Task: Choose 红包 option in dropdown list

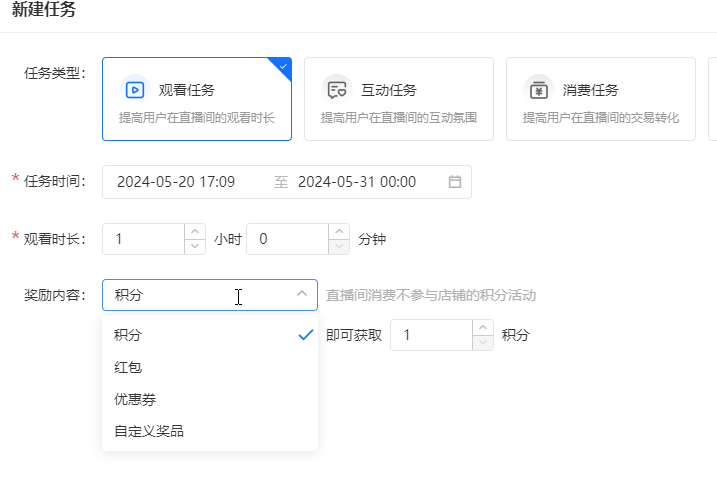Action: [210, 367]
